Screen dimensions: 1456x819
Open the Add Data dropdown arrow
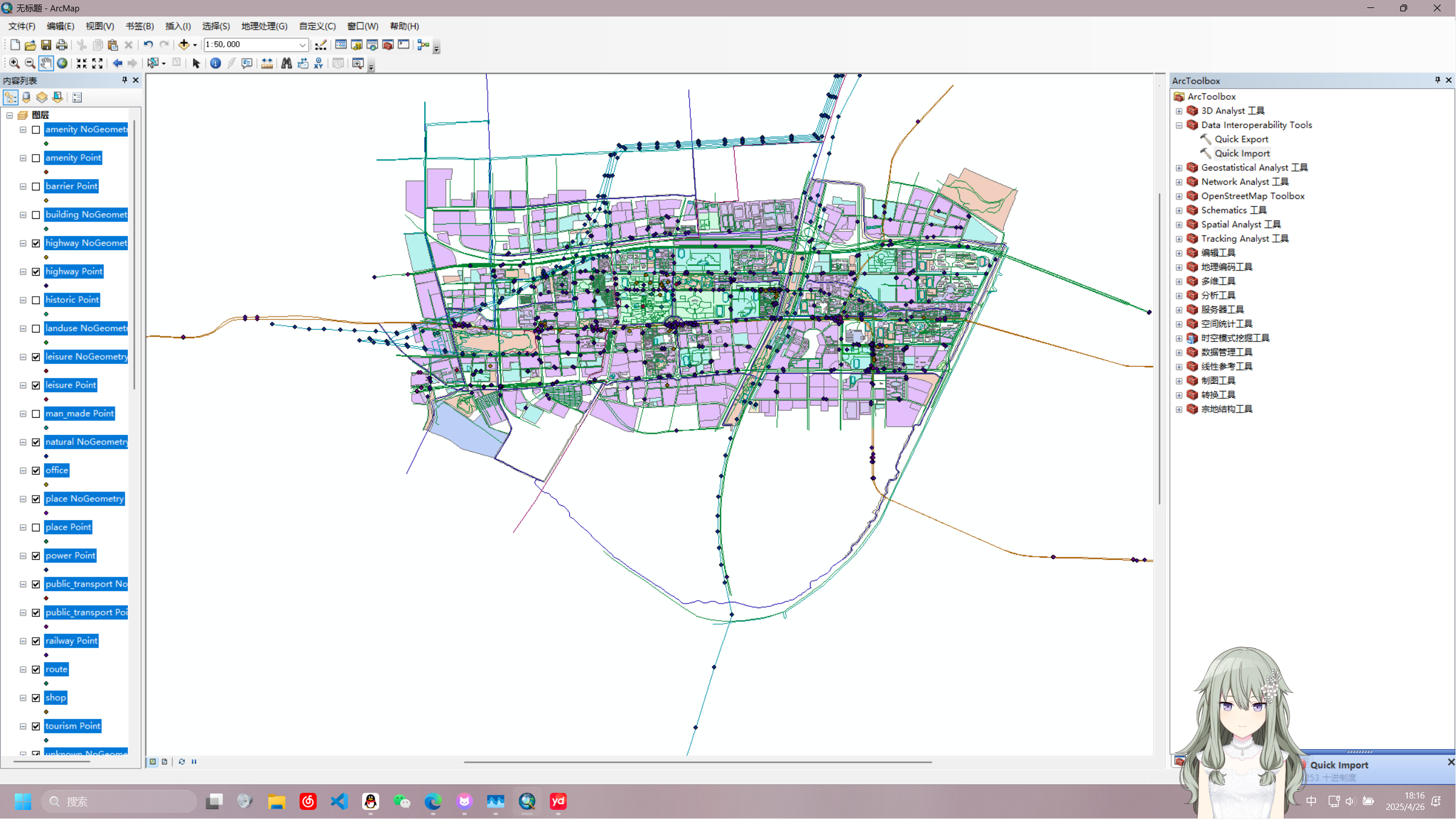tap(195, 45)
